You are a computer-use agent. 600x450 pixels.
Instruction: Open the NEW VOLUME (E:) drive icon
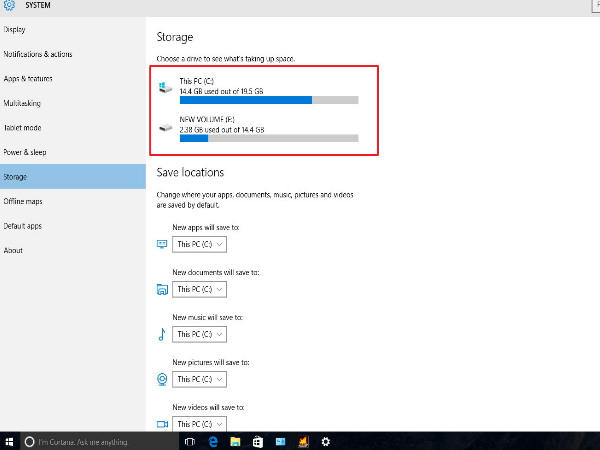tap(165, 127)
